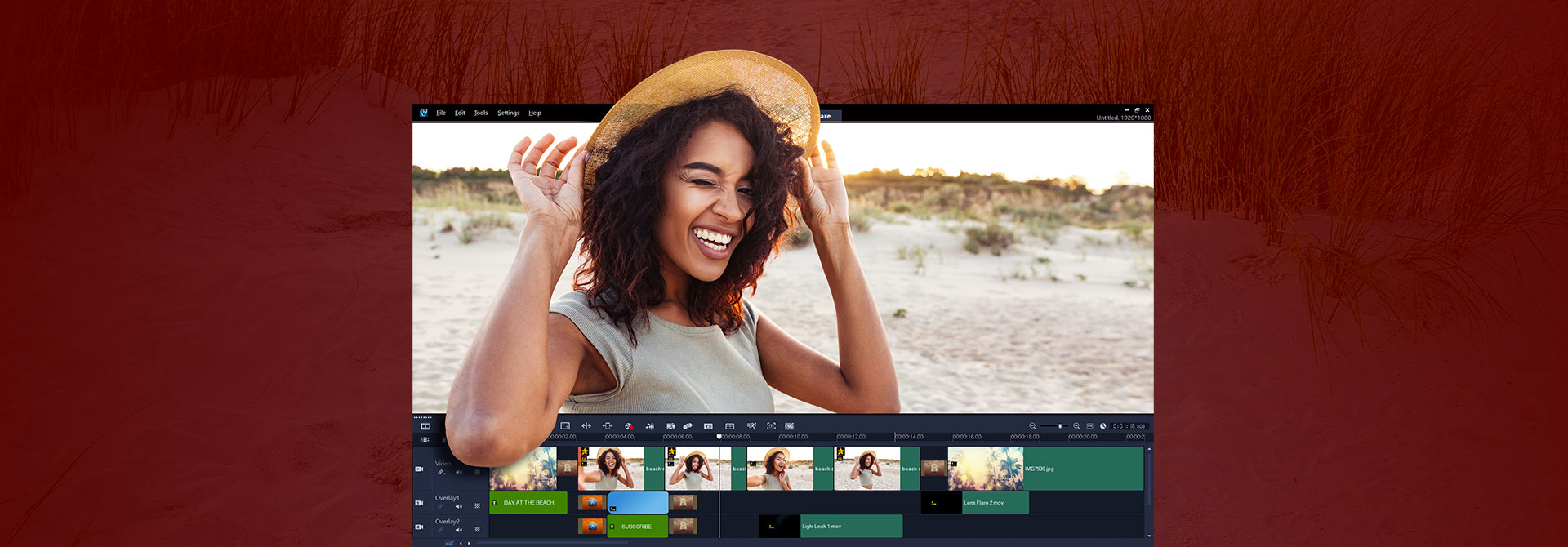Open the File menu
Screen dimensions: 1568x547
coord(441,113)
